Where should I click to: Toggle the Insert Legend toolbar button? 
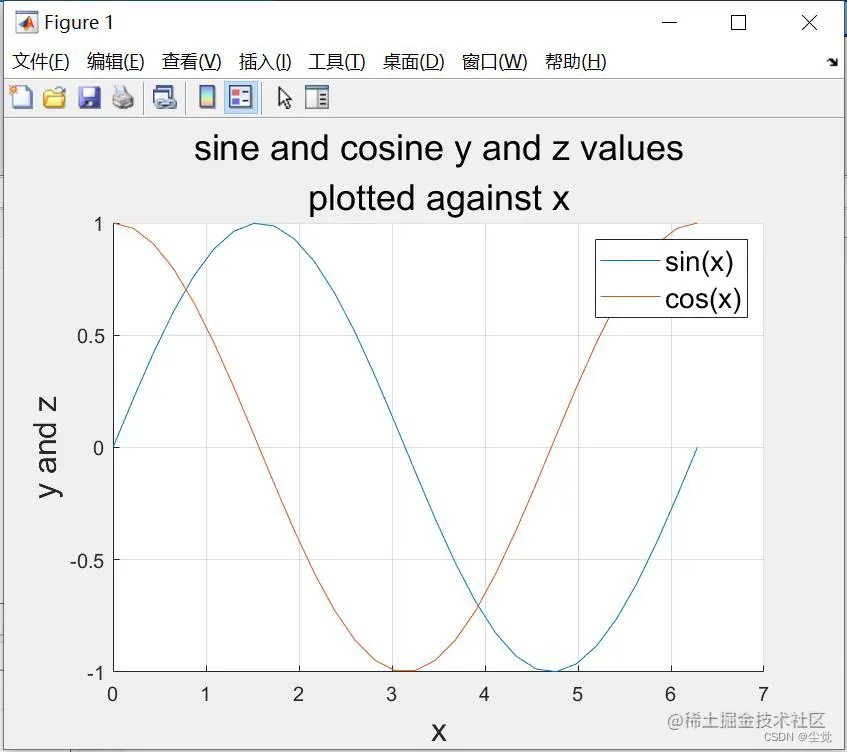241,98
